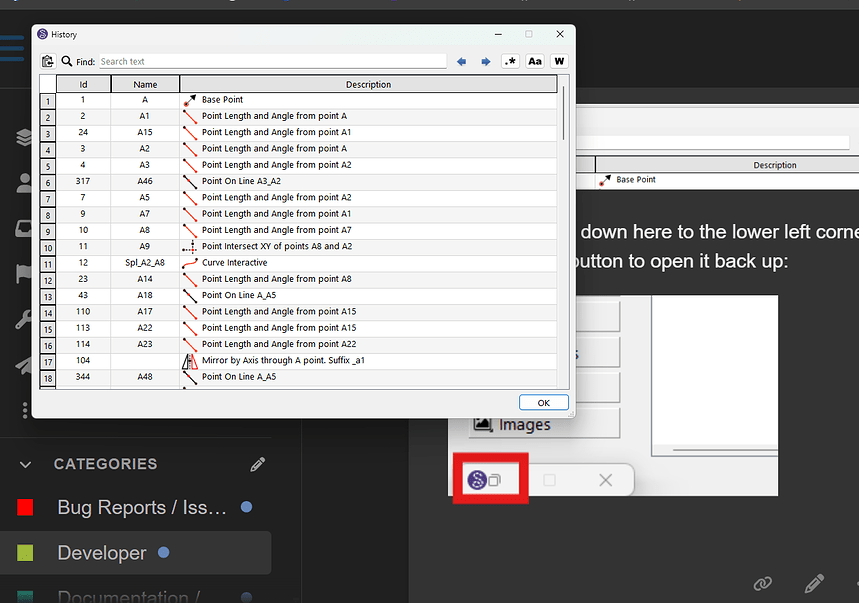Click the pencil icon at bottom right
Viewport: 859px width, 603px height.
pos(814,583)
